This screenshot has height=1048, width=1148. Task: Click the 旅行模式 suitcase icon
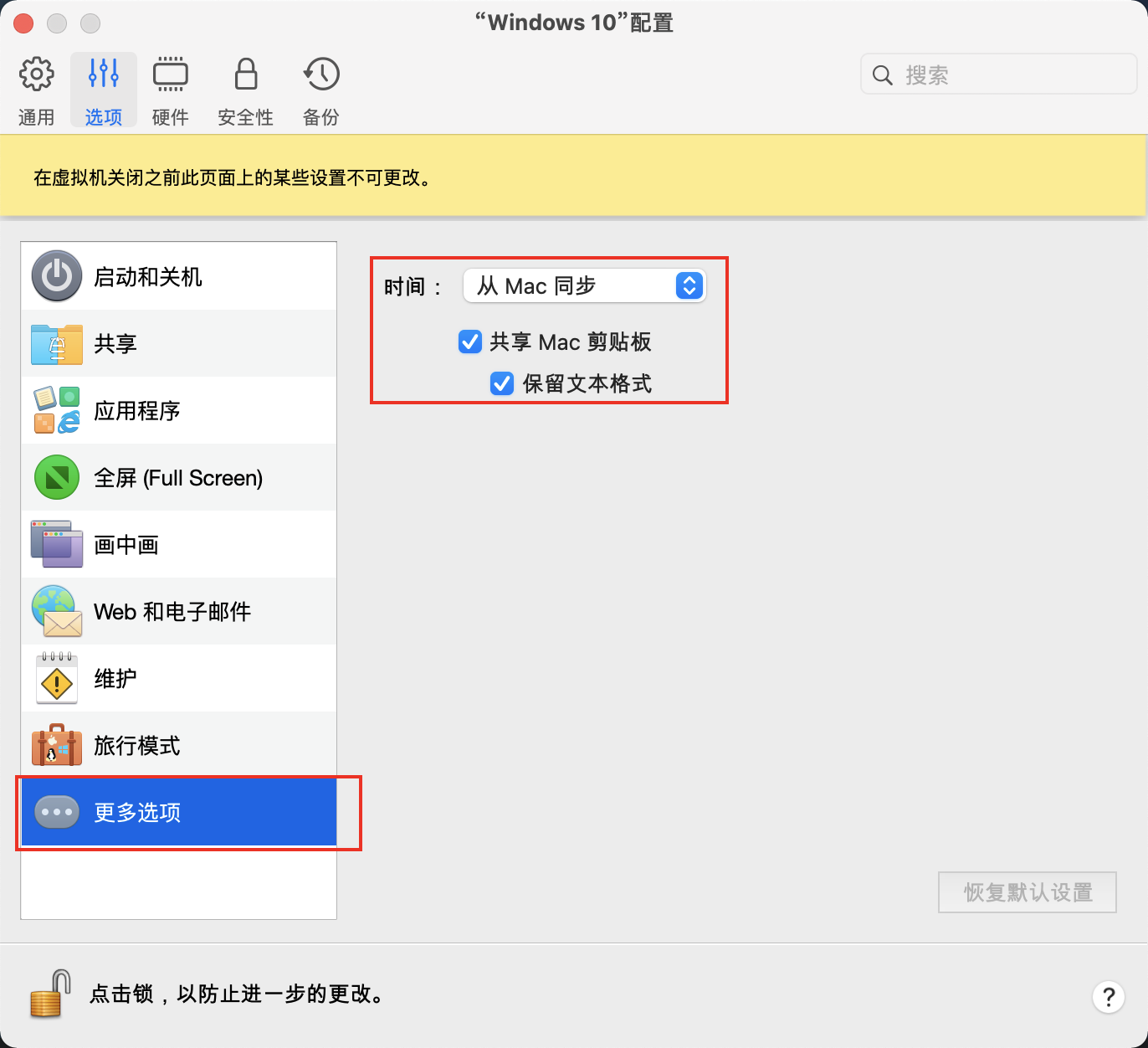click(57, 745)
